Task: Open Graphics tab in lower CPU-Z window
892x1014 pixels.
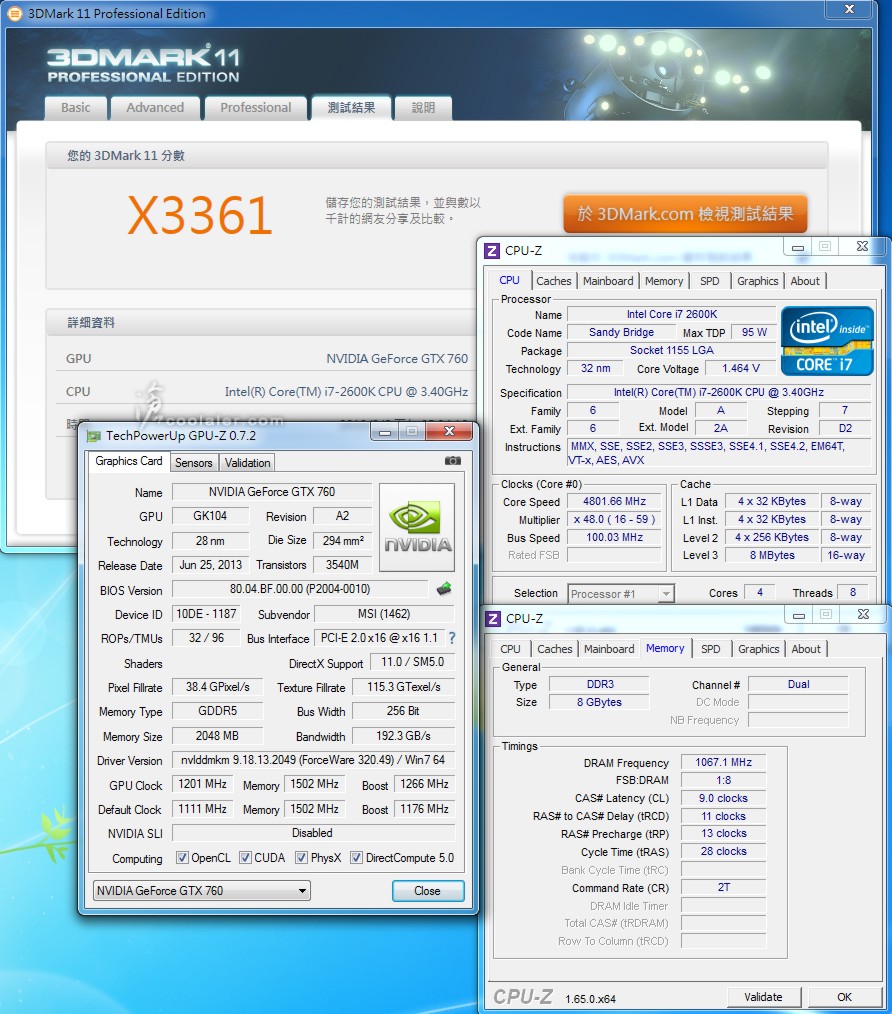Action: pos(759,649)
